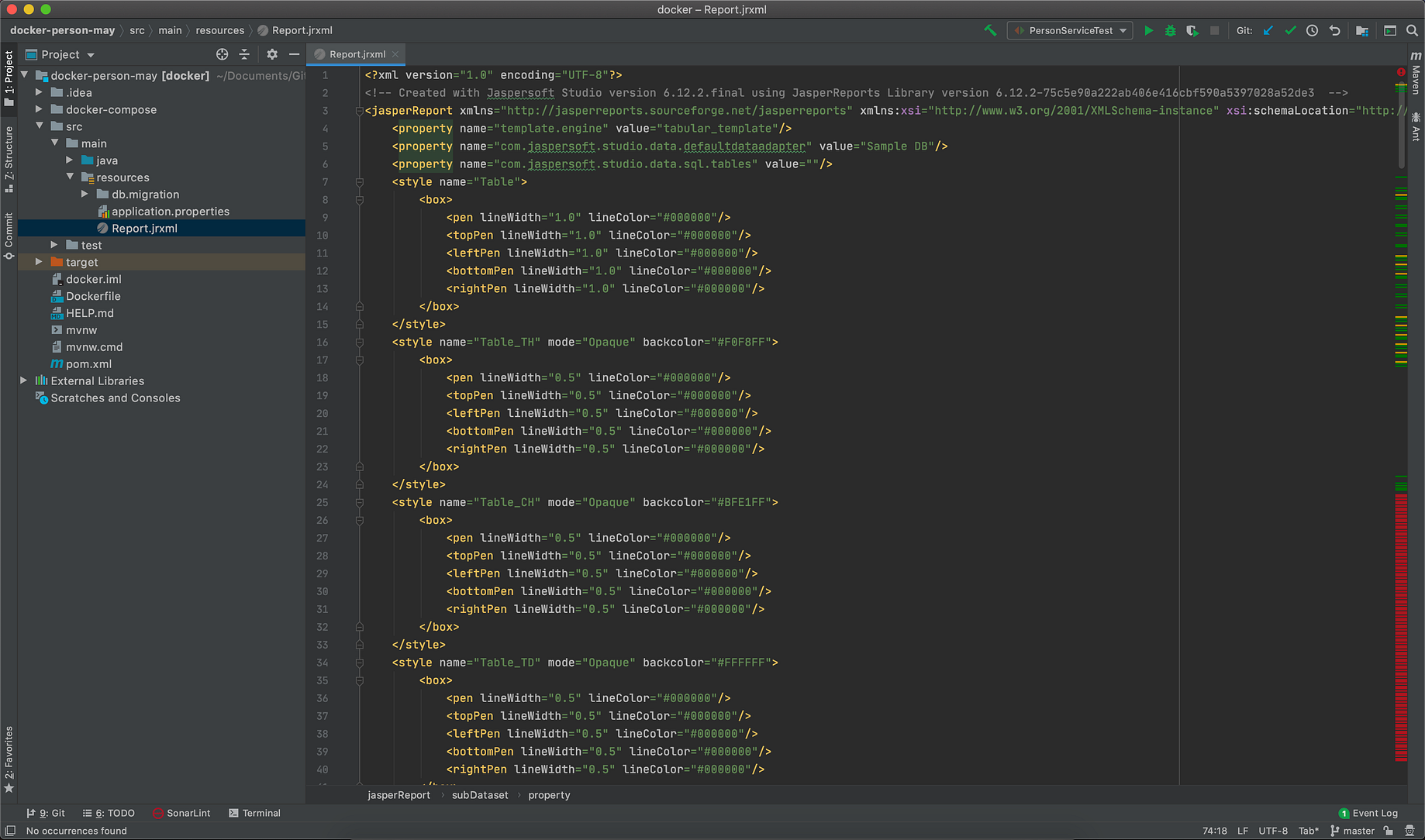Image resolution: width=1425 pixels, height=840 pixels.
Task: Open the Commit tool window
Action: 9,236
